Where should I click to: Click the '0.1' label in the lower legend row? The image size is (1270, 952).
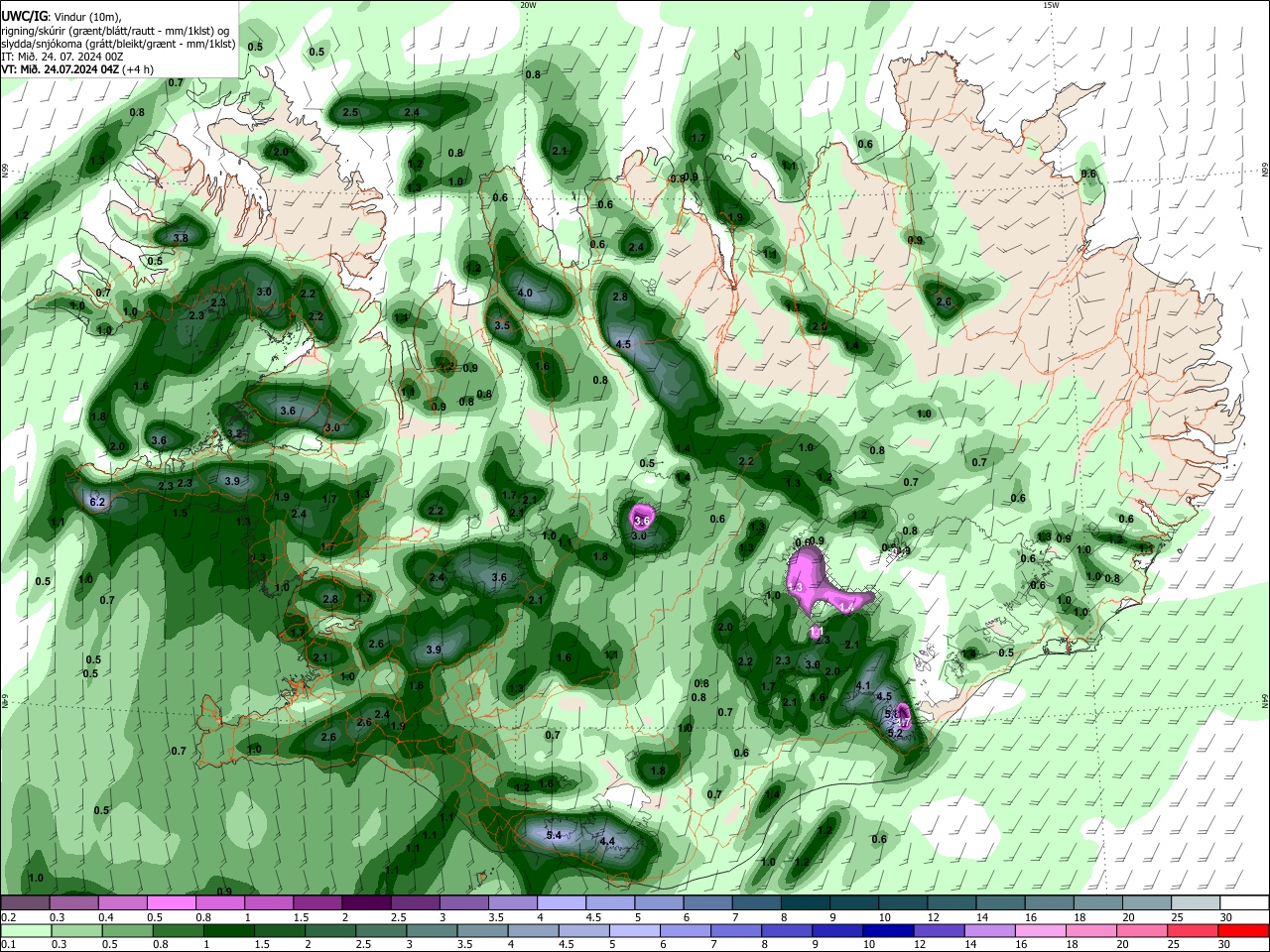coord(8,945)
